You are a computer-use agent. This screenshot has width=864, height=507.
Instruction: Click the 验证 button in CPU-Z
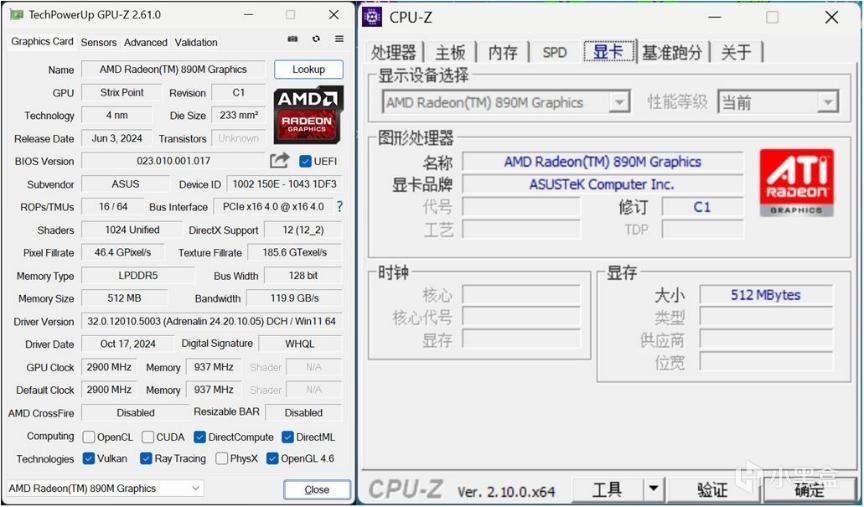click(x=712, y=489)
